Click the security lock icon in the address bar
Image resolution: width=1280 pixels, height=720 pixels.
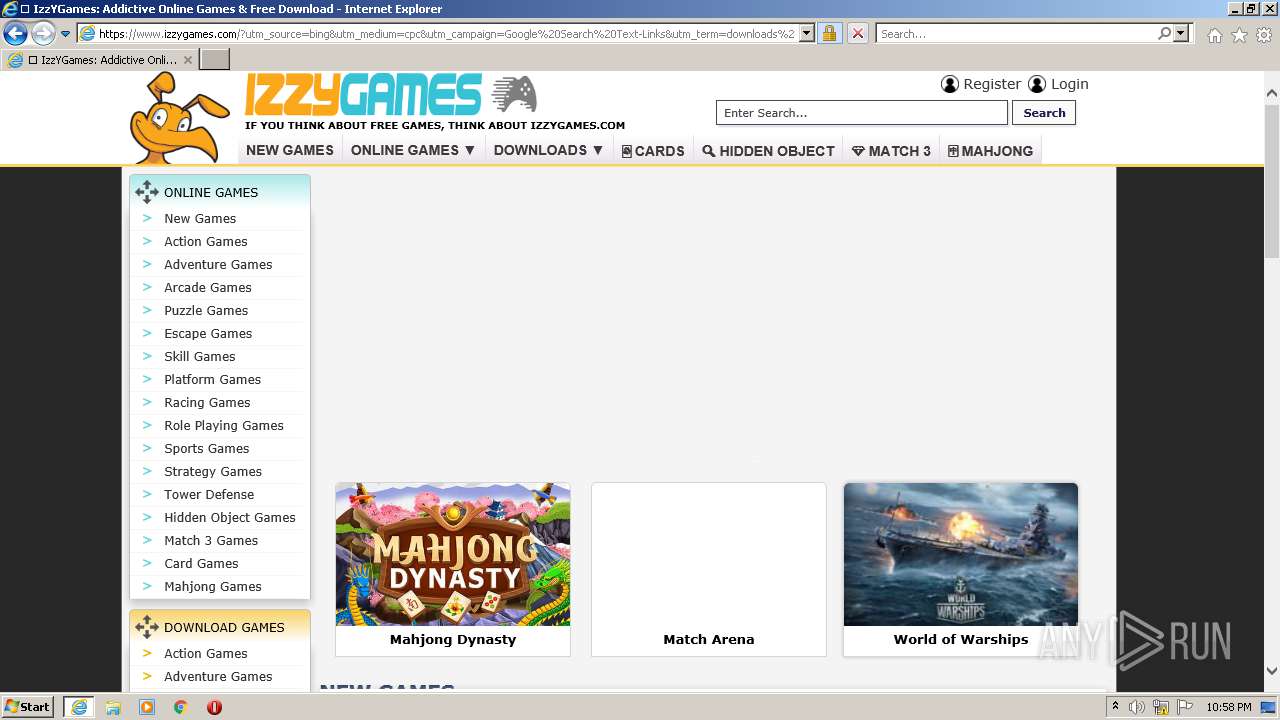[x=829, y=33]
